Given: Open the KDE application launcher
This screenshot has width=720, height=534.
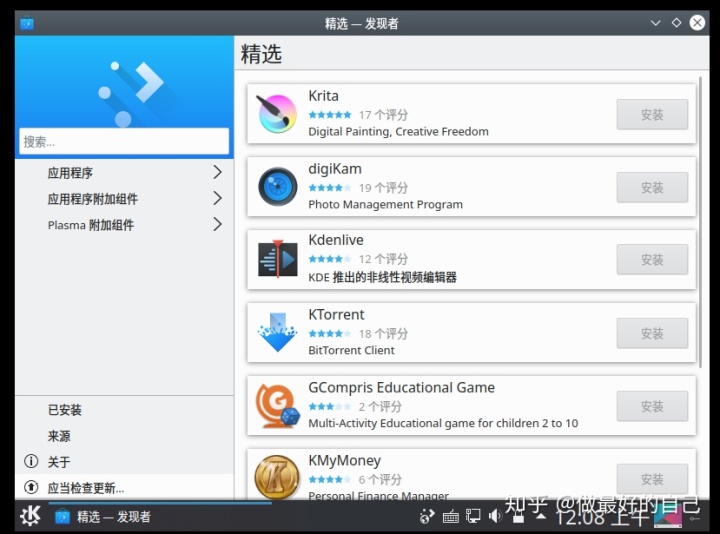Looking at the screenshot, I should pos(30,516).
